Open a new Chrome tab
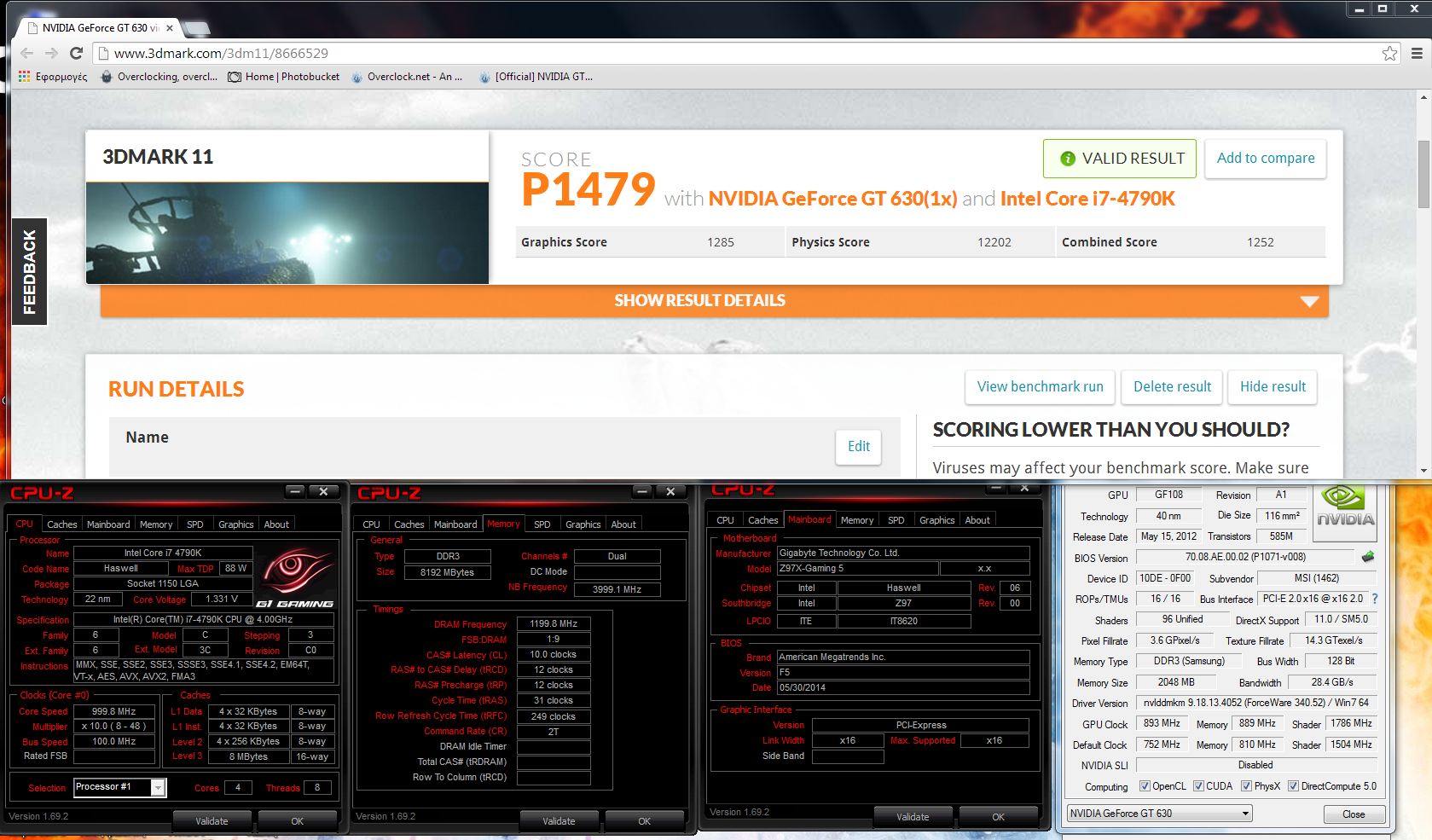This screenshot has height=840, width=1432. 197,29
